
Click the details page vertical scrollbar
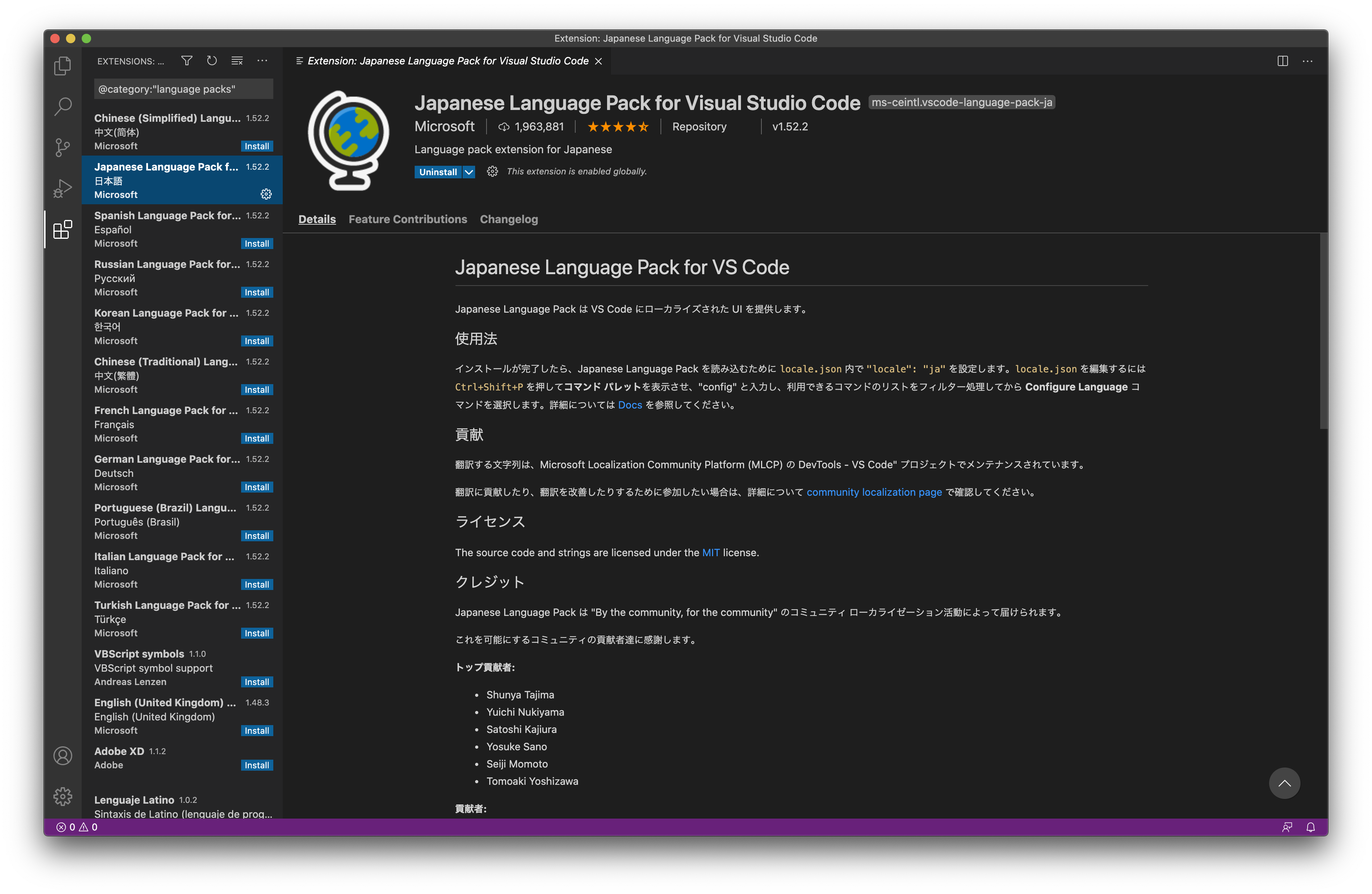tap(1324, 331)
